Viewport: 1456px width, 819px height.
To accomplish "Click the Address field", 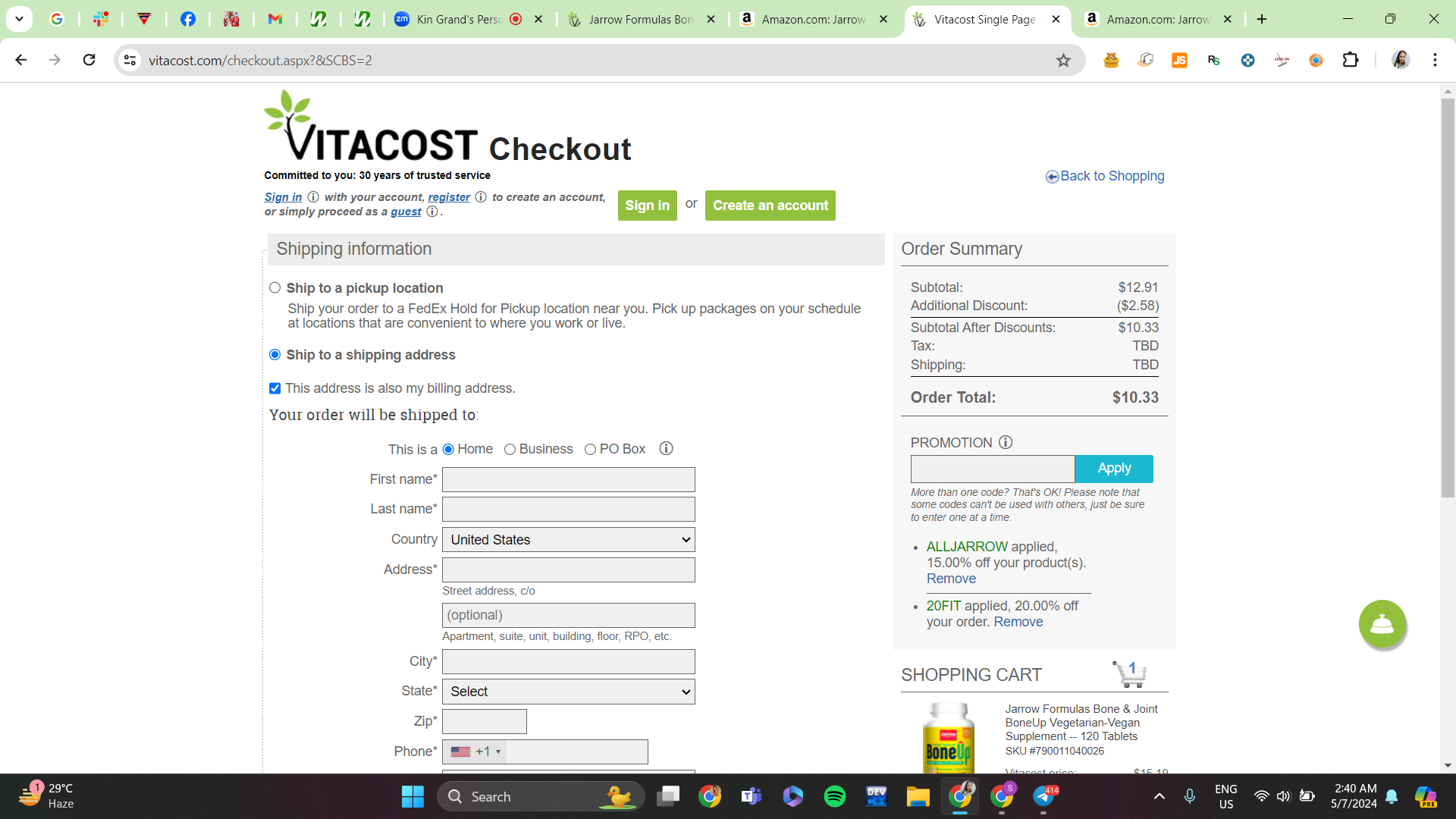I will [x=569, y=570].
